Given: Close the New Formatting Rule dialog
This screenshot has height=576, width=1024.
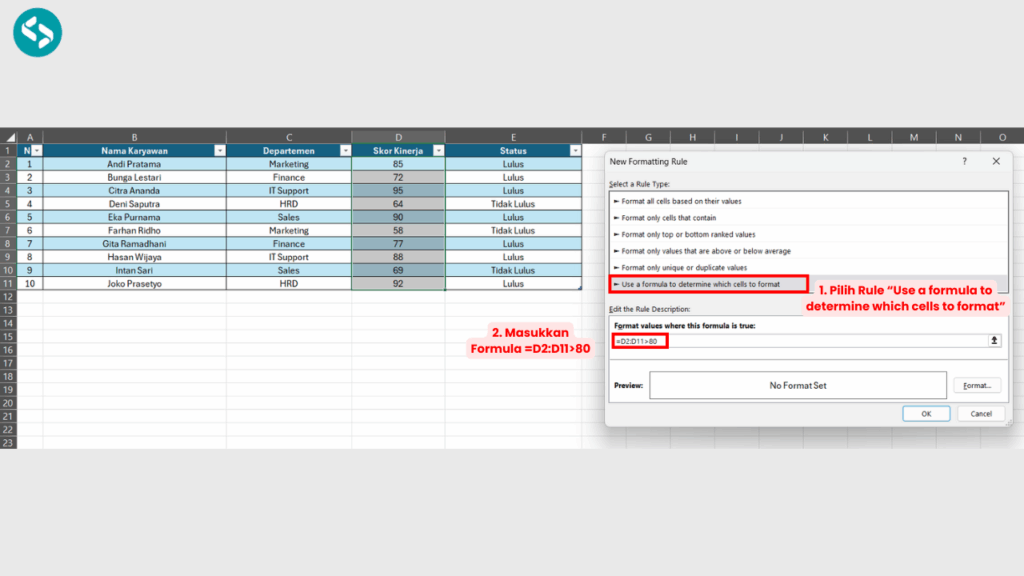Looking at the screenshot, I should tap(995, 161).
